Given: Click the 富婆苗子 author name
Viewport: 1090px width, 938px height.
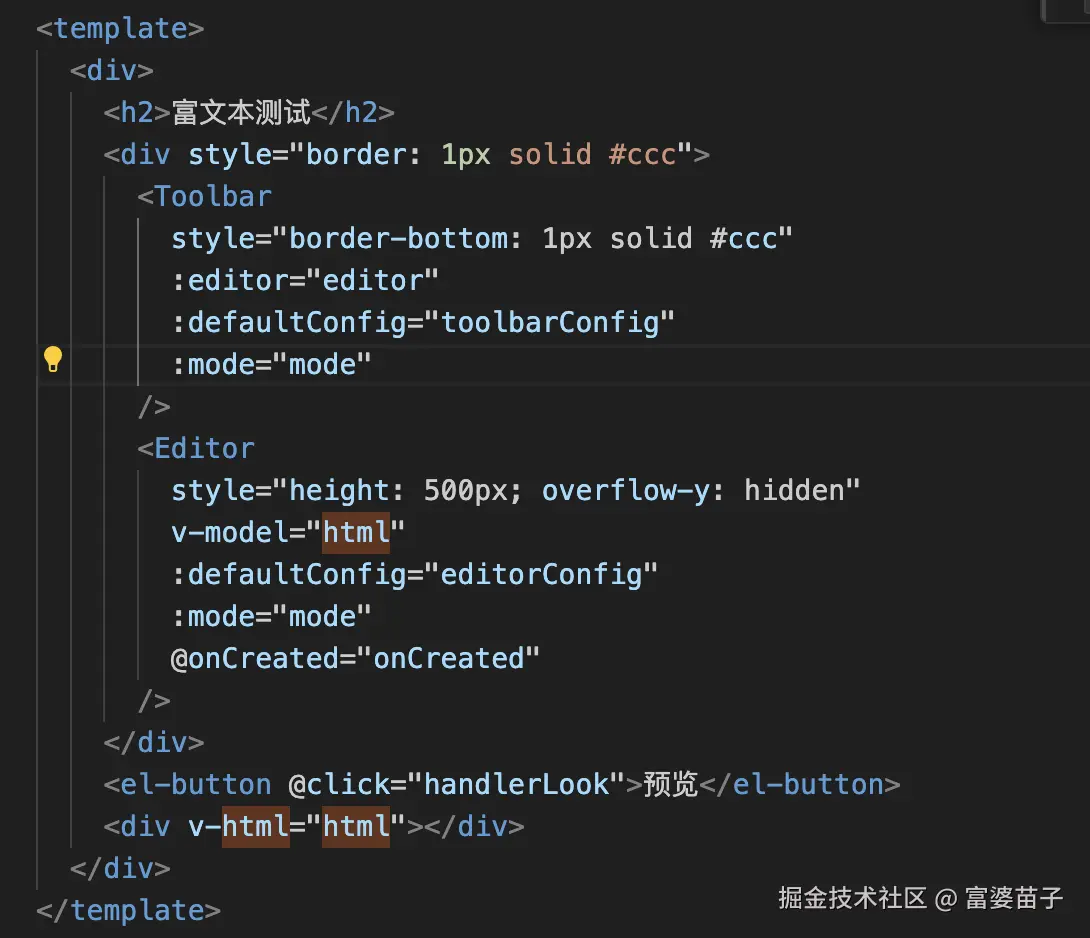Looking at the screenshot, I should pyautogui.click(x=1013, y=897).
